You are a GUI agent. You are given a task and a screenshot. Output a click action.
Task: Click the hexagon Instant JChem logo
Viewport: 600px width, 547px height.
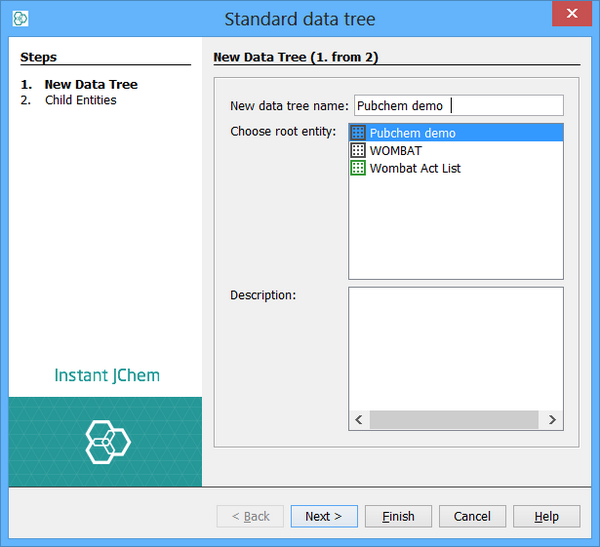[x=105, y=441]
